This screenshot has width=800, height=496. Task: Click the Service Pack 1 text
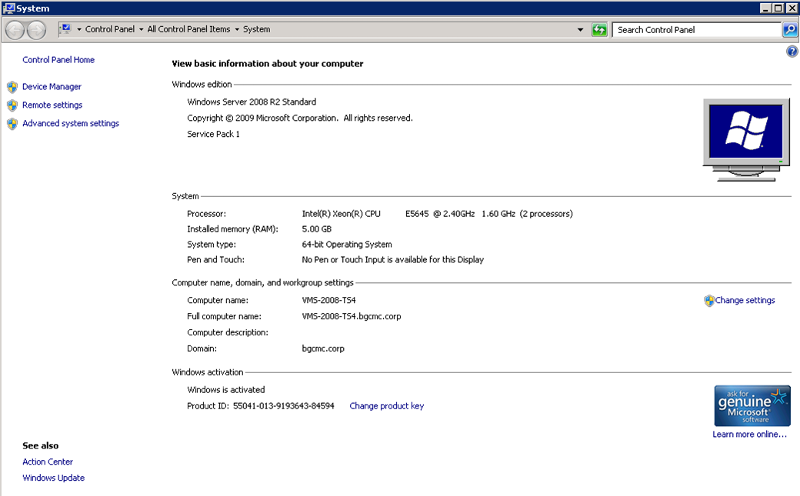(x=213, y=134)
